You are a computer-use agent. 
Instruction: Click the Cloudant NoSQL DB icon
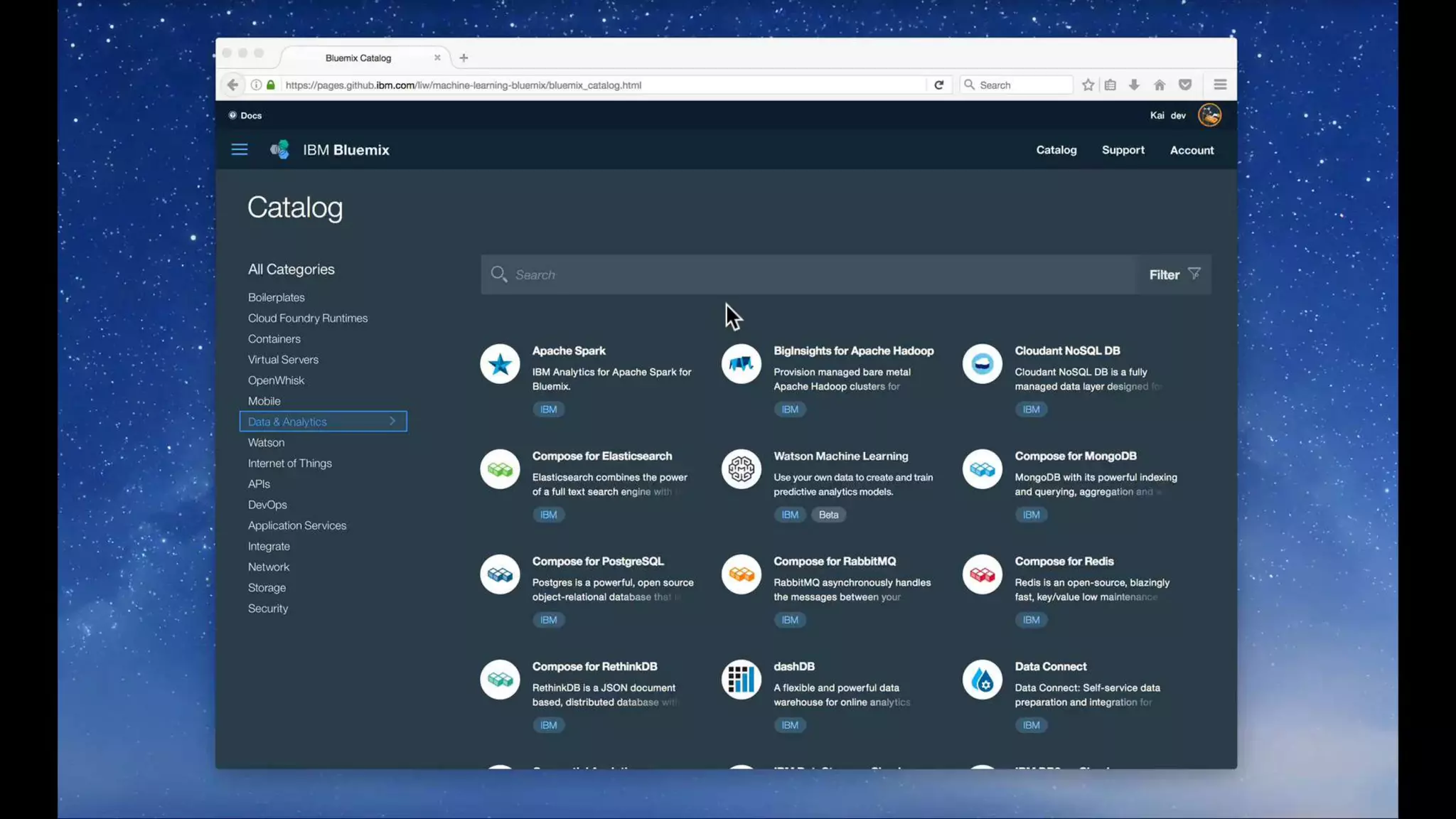(982, 364)
